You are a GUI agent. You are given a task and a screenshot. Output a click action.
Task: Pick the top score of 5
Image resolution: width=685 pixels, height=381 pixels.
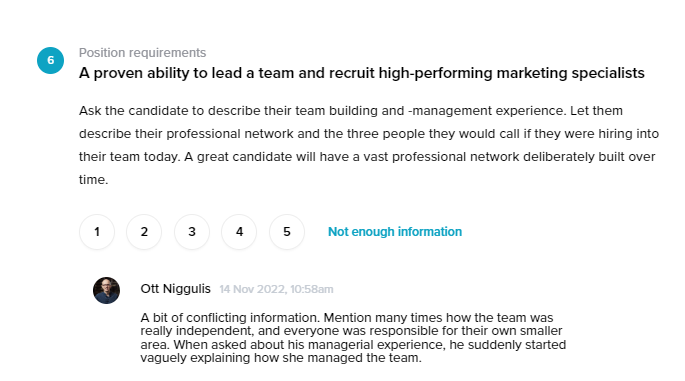[x=287, y=232]
